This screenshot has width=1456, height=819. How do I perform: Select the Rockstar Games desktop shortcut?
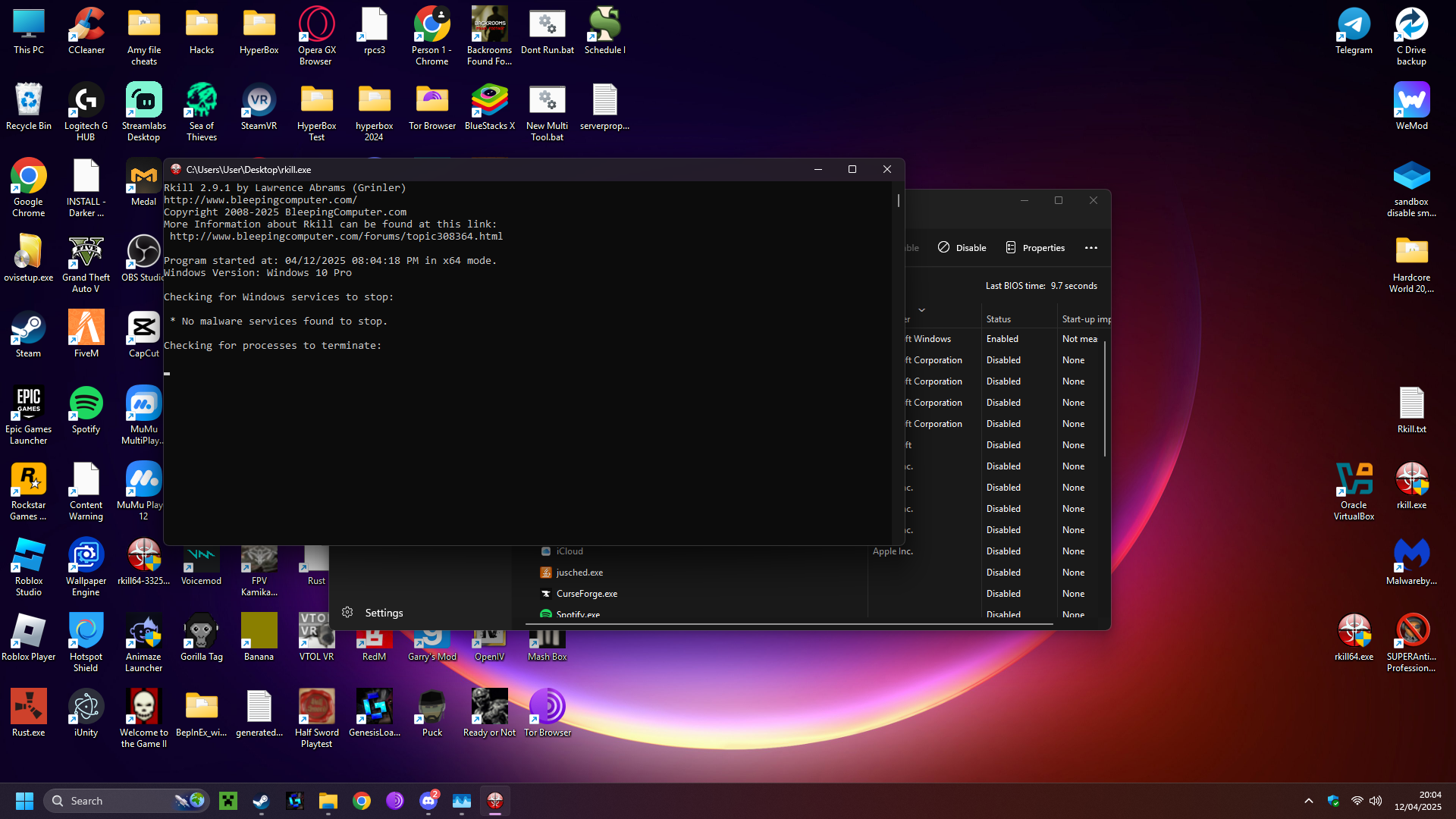tap(28, 491)
